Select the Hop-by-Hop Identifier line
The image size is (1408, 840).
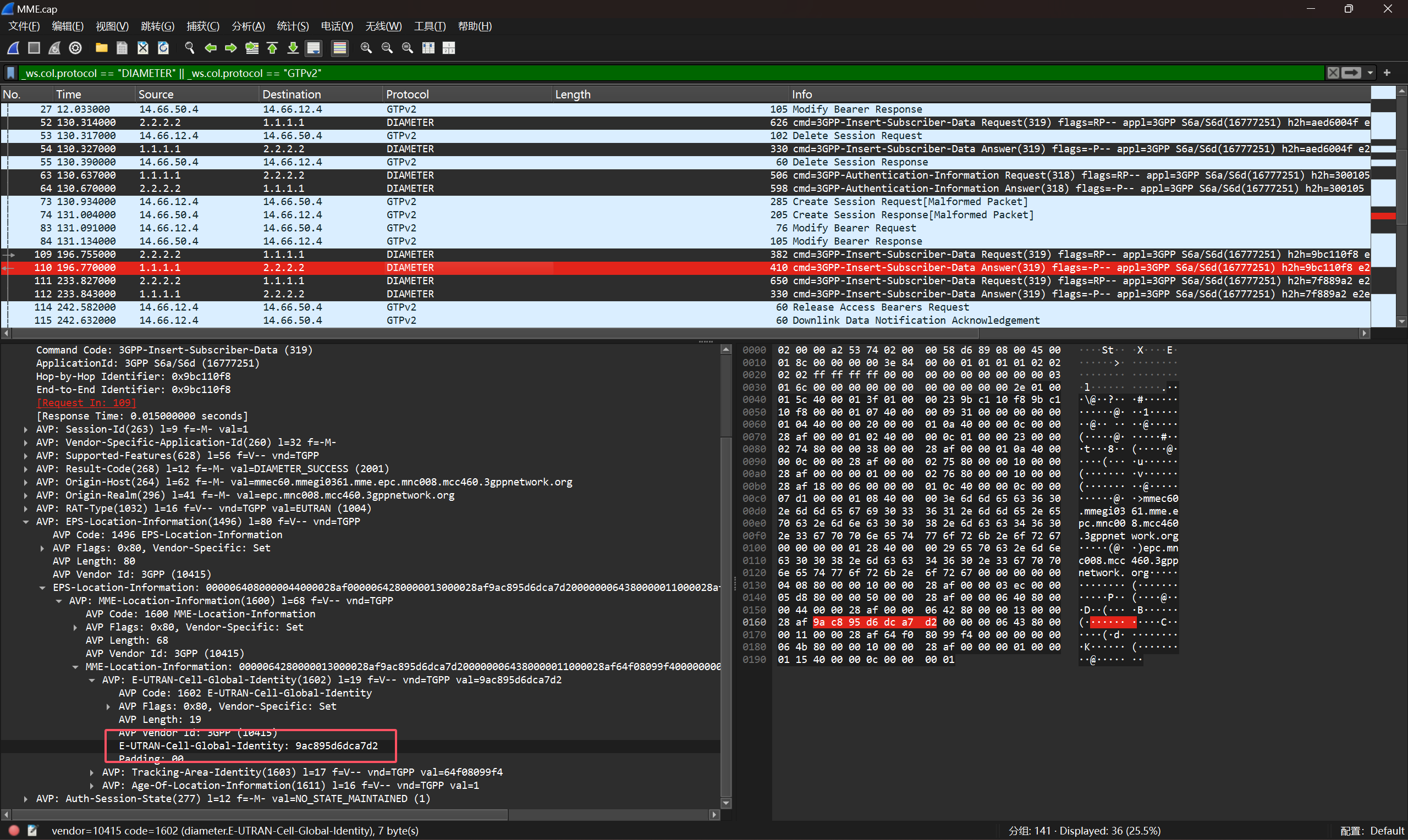134,377
